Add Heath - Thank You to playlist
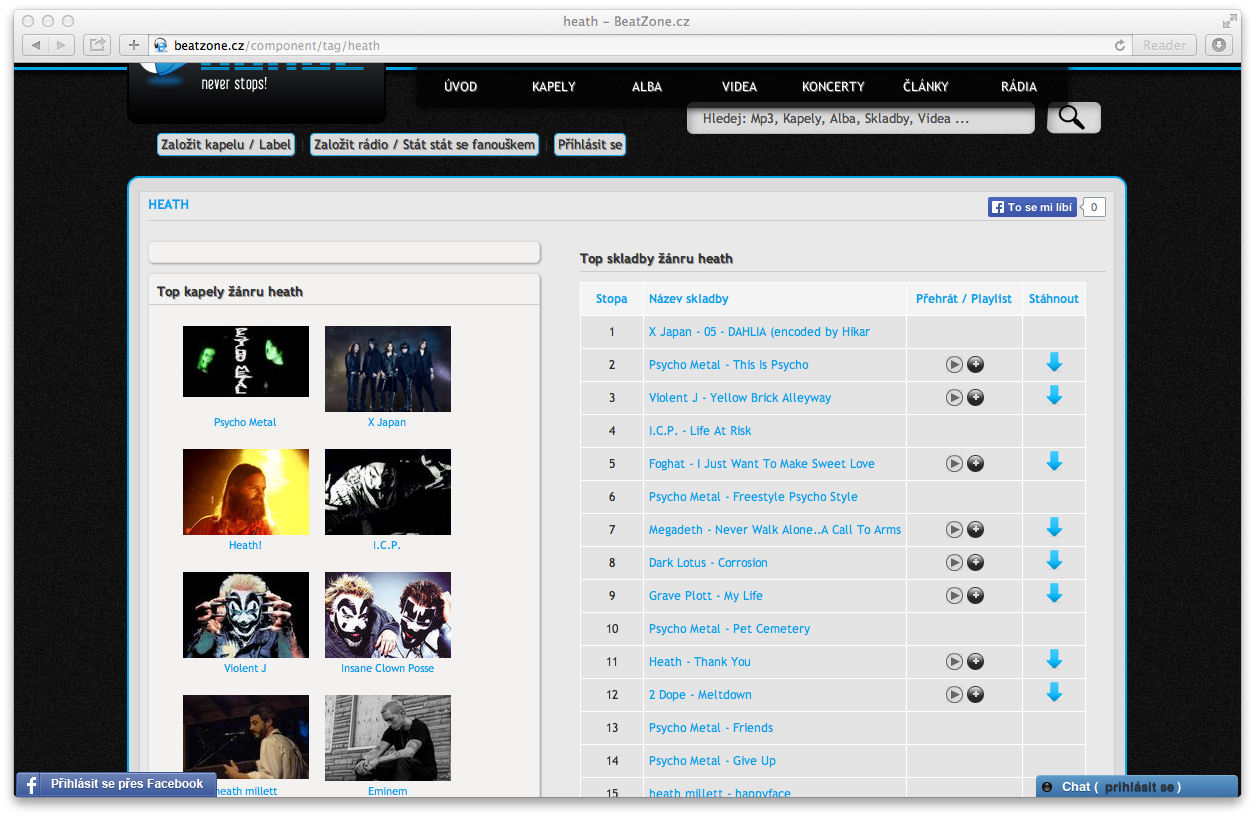Image resolution: width=1255 pixels, height=817 pixels. (x=976, y=662)
